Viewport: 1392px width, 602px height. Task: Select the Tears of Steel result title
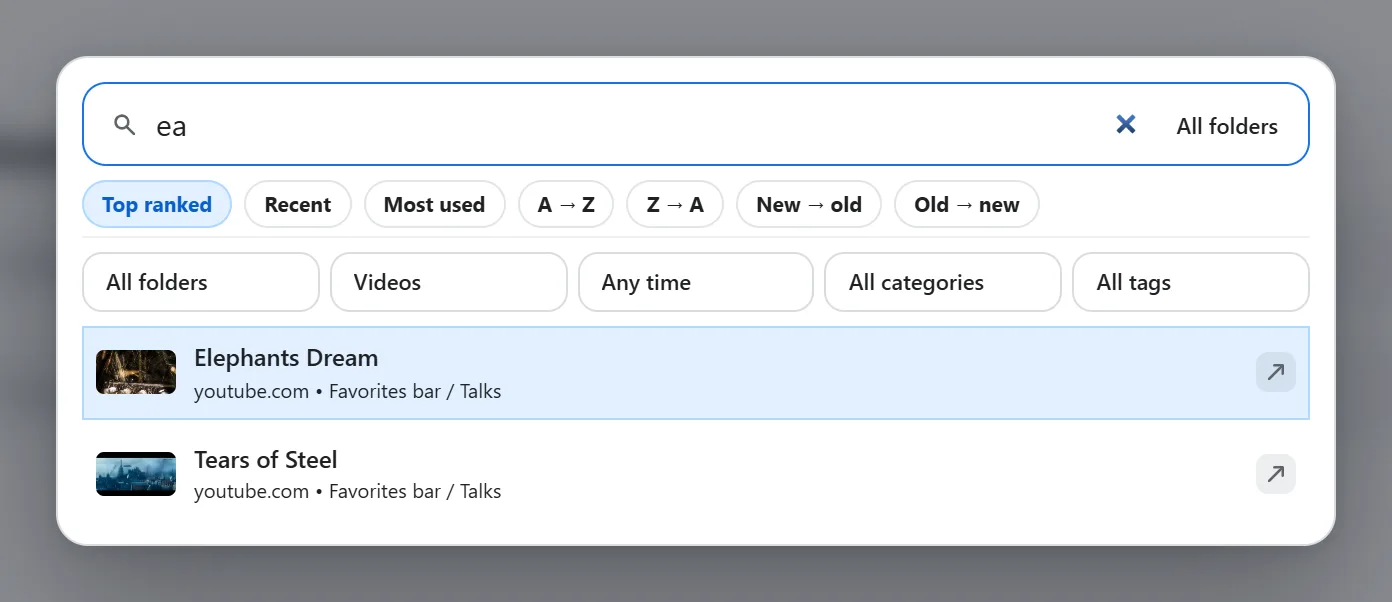(x=266, y=460)
